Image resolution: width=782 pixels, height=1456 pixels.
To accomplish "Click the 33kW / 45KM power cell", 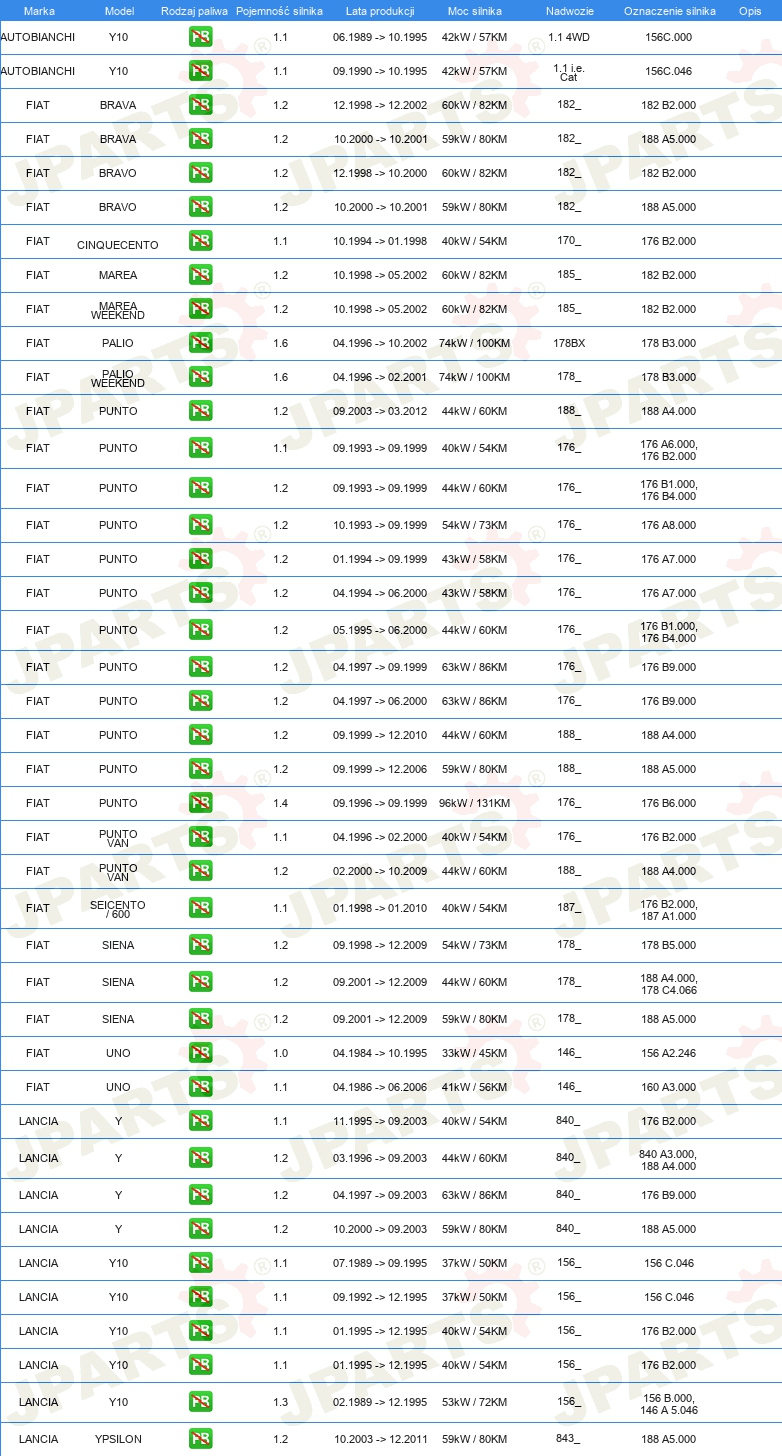I will [474, 1053].
